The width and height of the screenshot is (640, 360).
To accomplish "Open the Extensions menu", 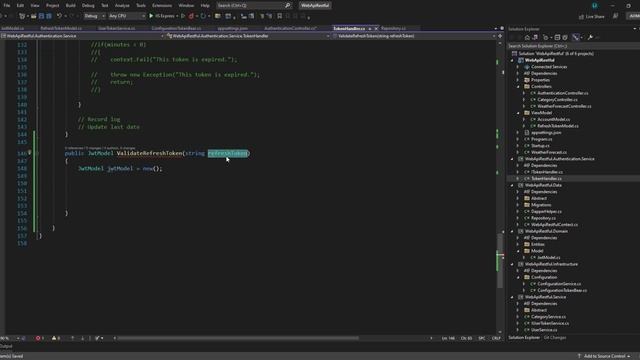I will pos(162,5).
